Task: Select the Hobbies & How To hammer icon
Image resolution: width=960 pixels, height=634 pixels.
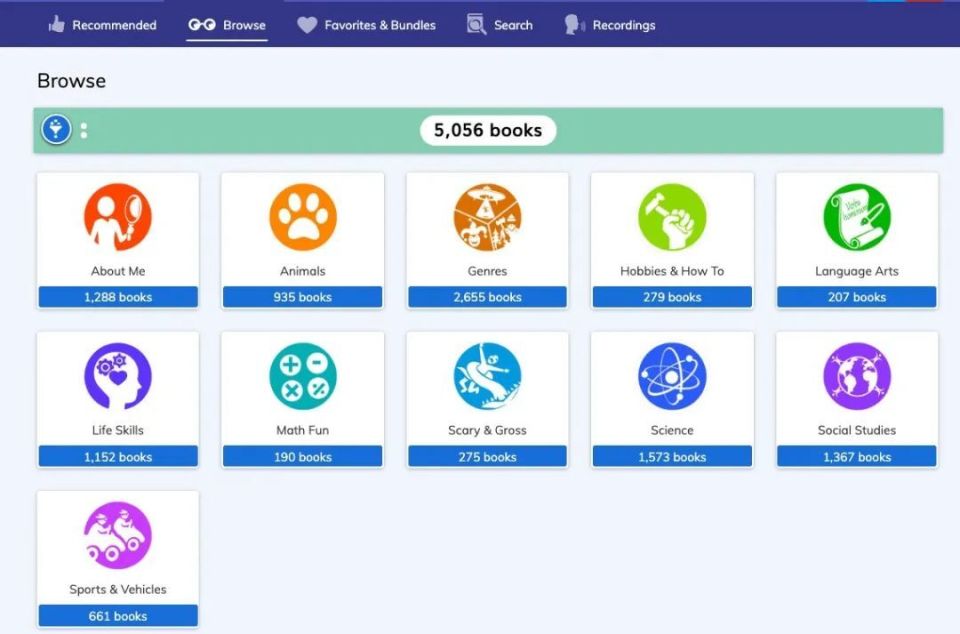Action: [672, 217]
